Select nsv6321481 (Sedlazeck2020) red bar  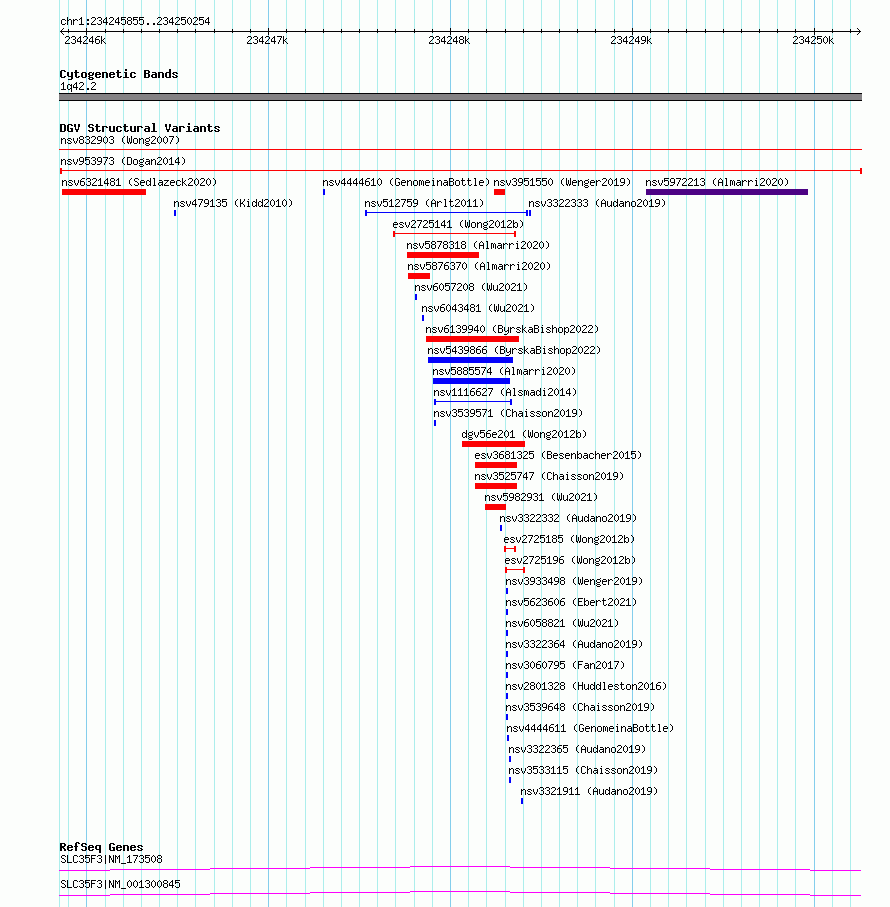pyautogui.click(x=104, y=192)
